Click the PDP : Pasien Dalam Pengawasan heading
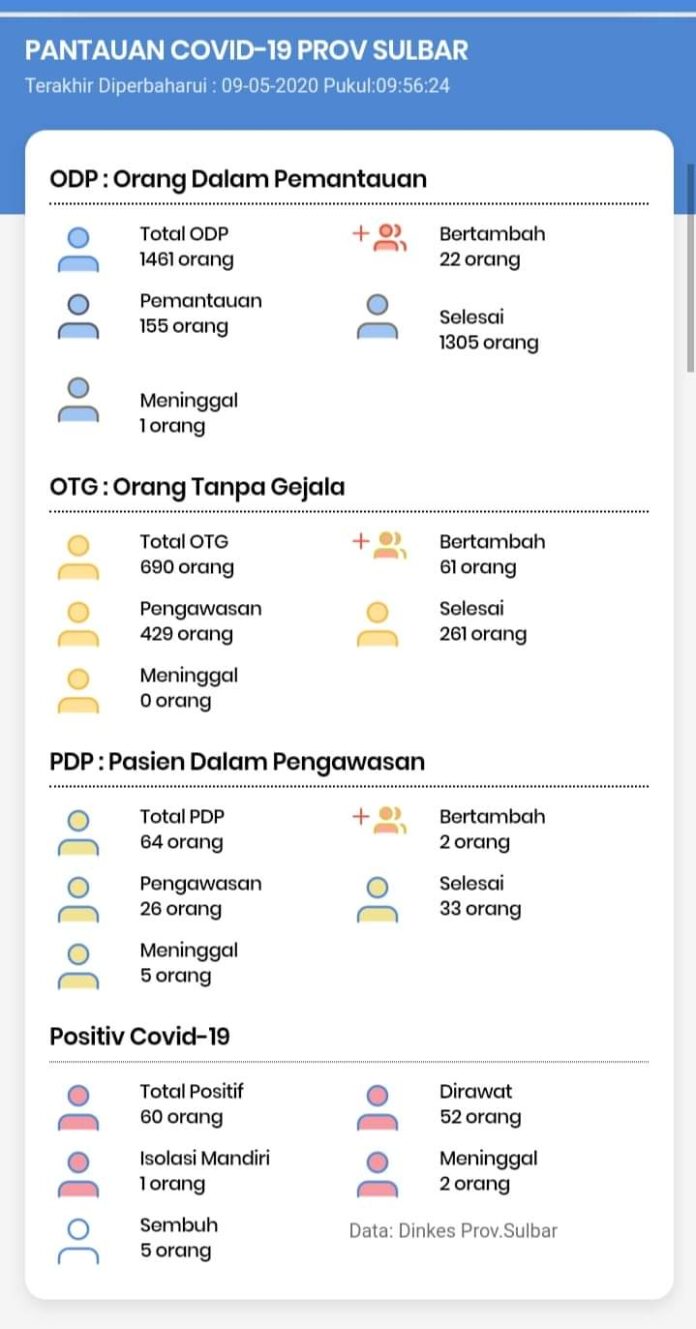 tap(237, 762)
